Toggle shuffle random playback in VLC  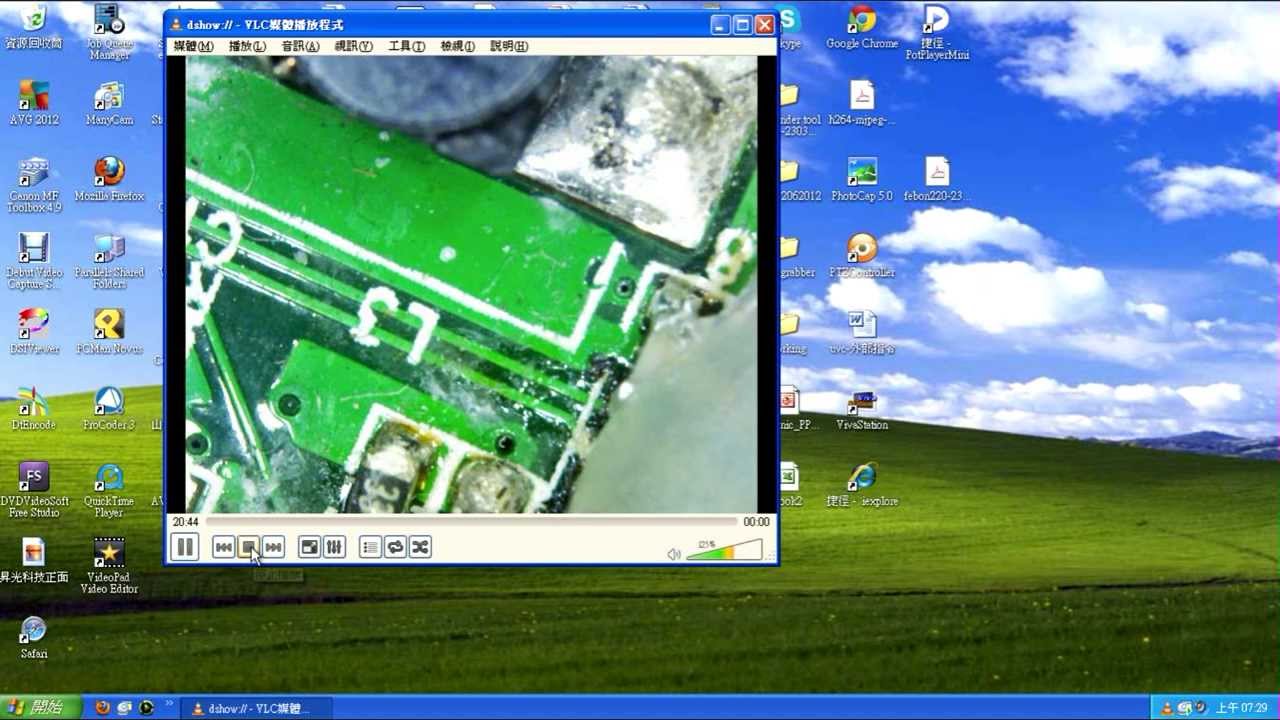coord(420,547)
